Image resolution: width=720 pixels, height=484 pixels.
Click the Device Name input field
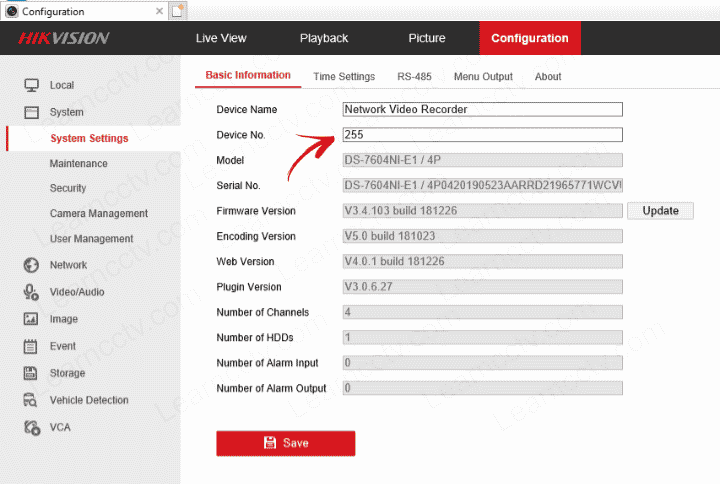(482, 109)
